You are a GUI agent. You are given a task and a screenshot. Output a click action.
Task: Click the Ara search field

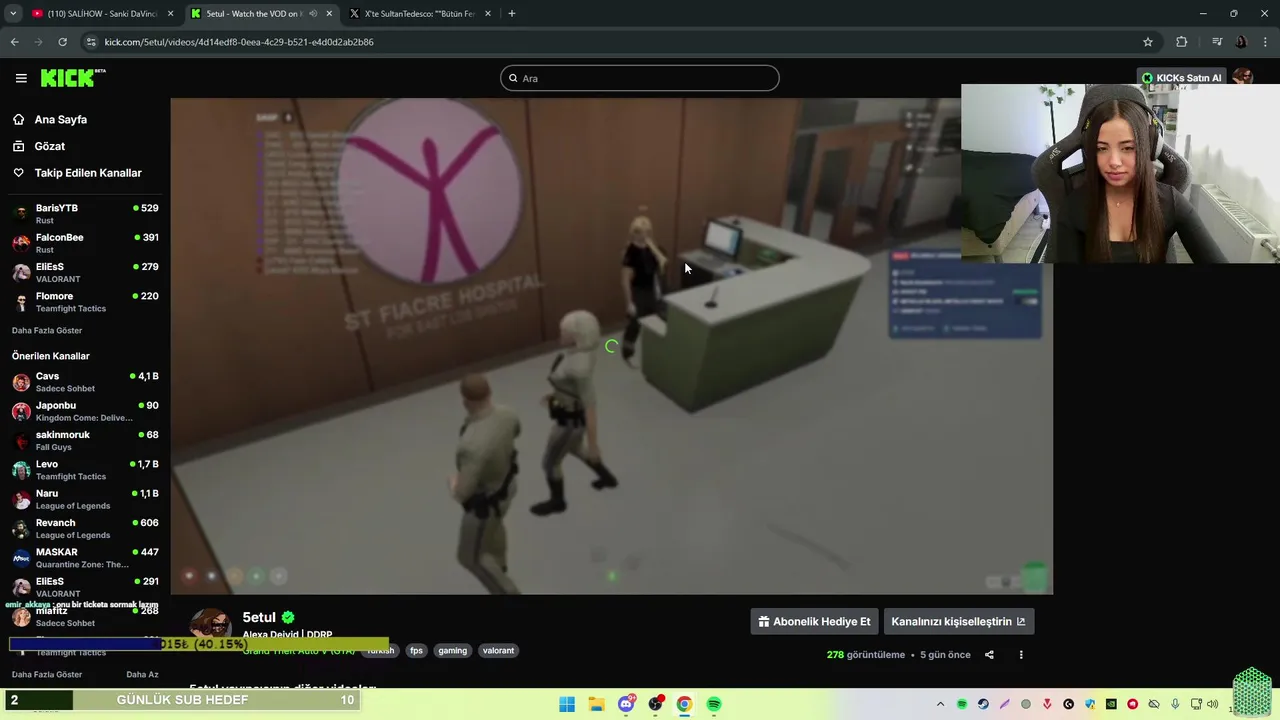640,78
